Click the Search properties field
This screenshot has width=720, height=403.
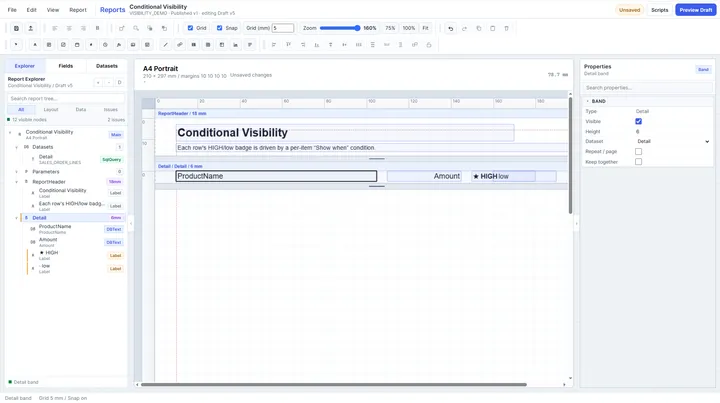(x=647, y=88)
